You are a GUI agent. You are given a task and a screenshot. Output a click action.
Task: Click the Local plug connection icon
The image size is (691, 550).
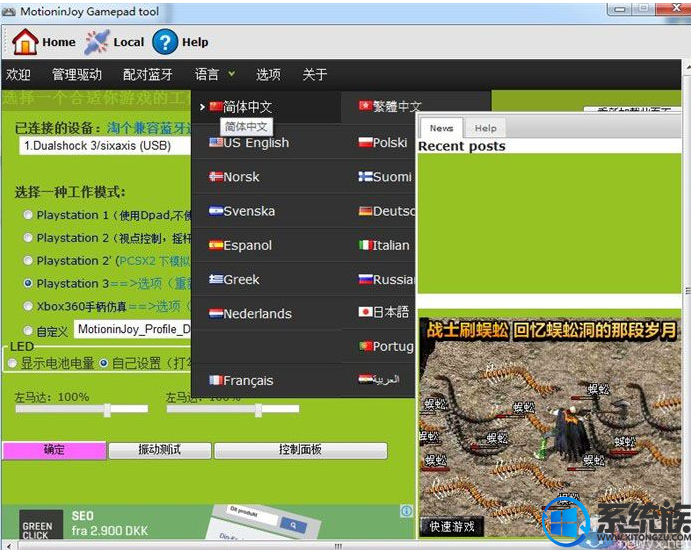point(97,42)
